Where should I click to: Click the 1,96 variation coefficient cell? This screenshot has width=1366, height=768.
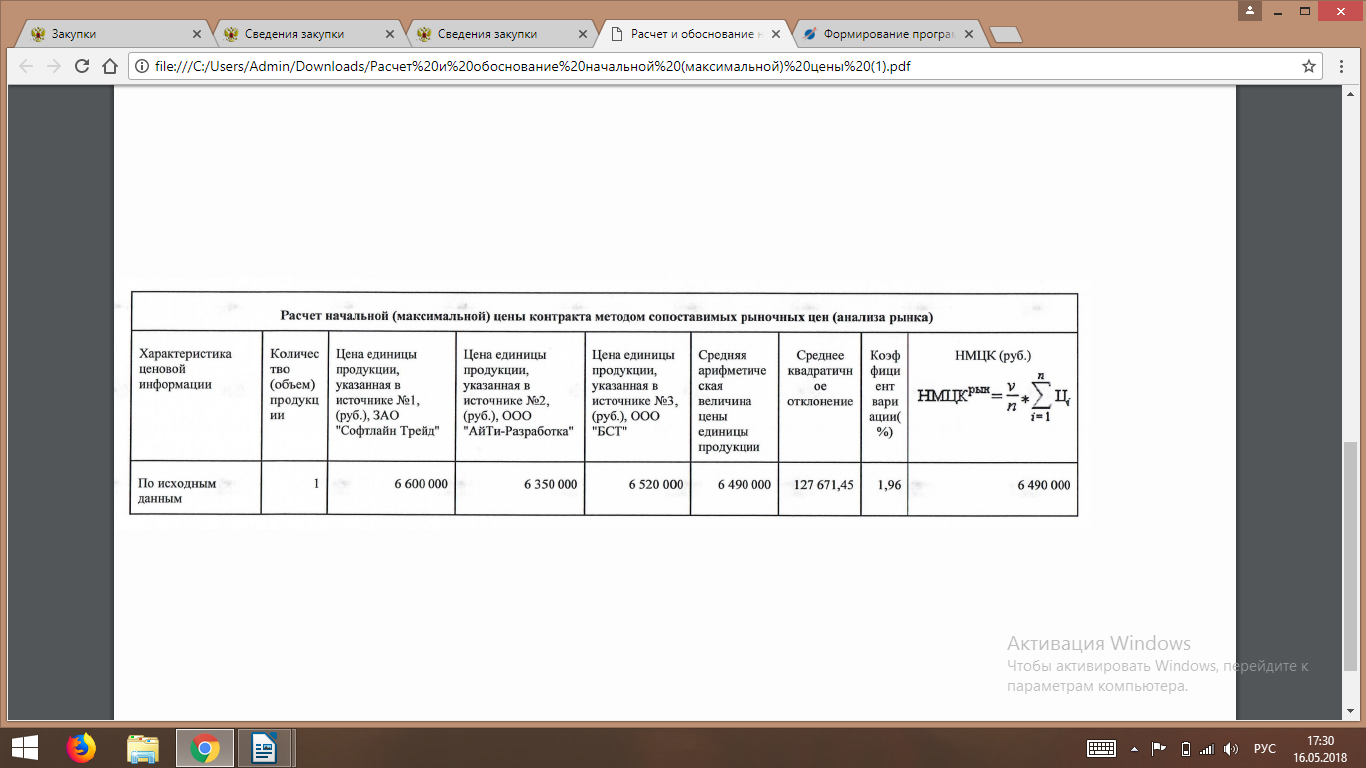click(x=884, y=488)
